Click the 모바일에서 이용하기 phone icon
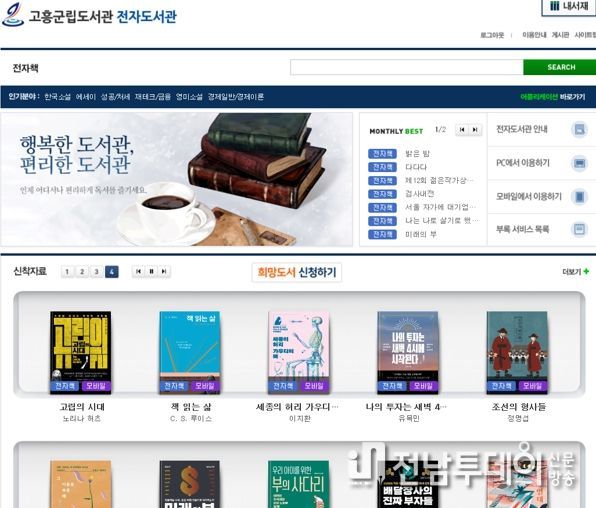Screen dimensions: 596x508 579,197
